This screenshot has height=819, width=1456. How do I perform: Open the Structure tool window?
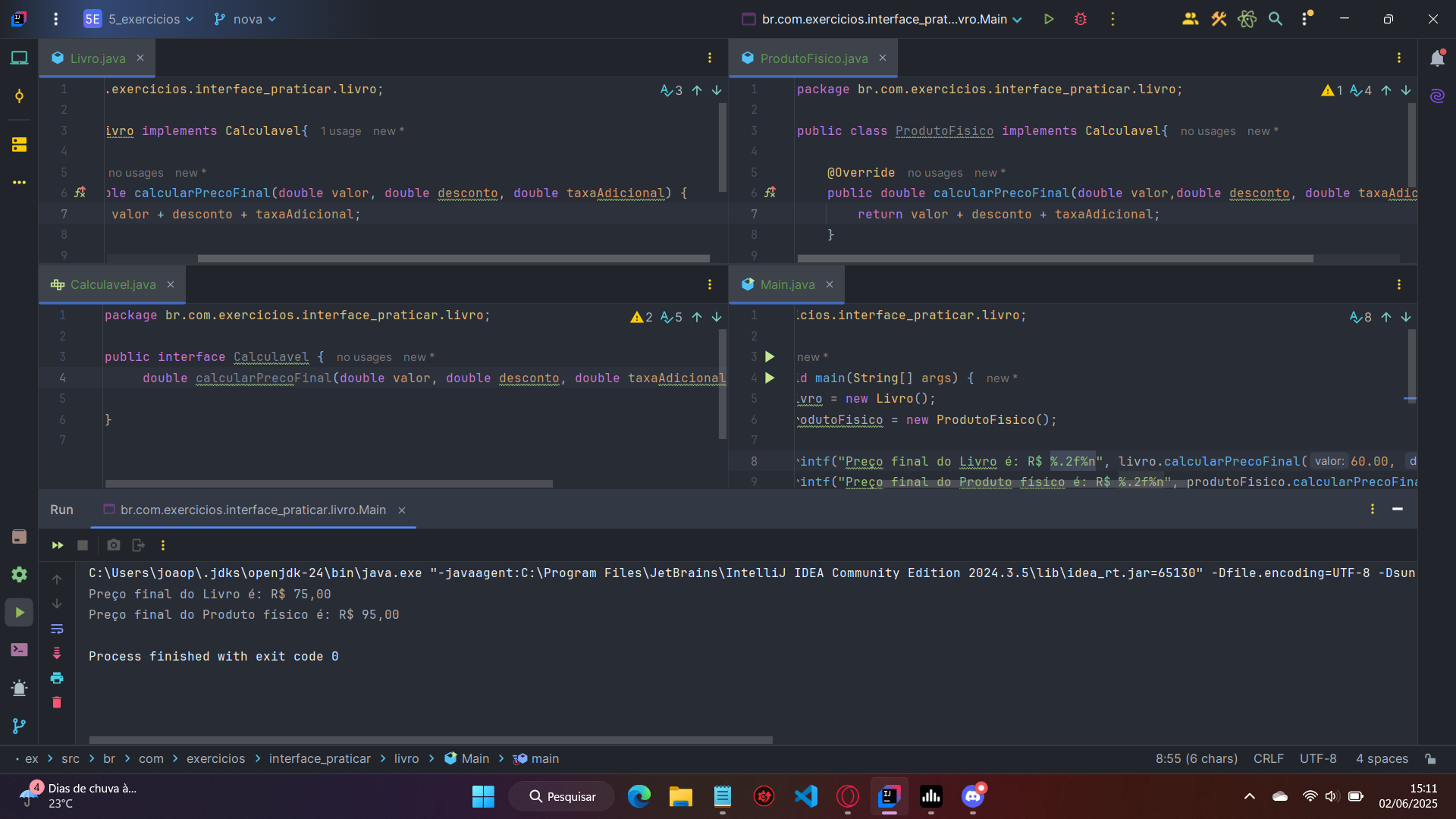click(19, 144)
